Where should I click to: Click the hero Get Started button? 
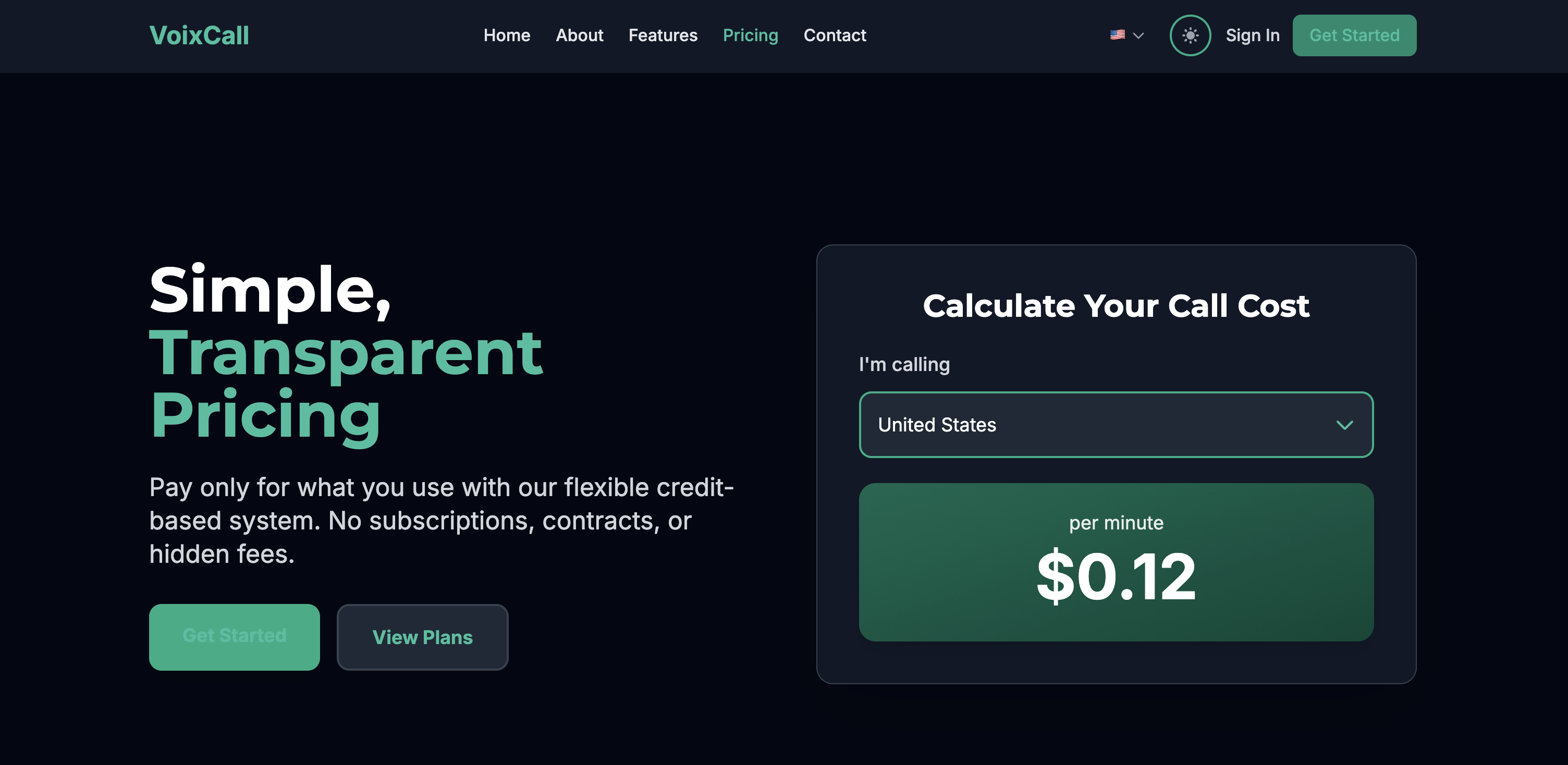click(234, 637)
